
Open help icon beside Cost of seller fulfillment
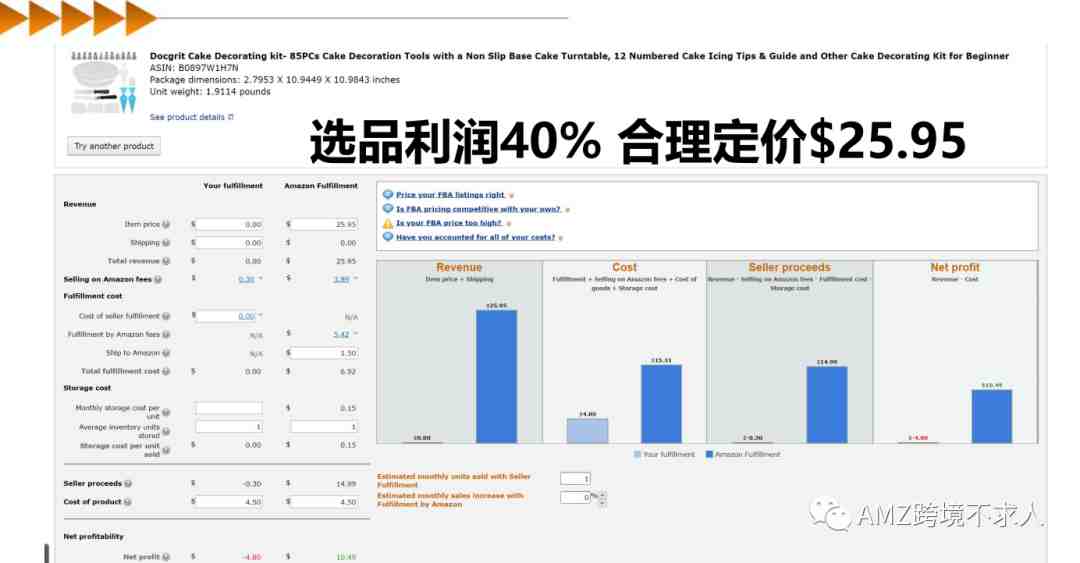click(x=166, y=316)
